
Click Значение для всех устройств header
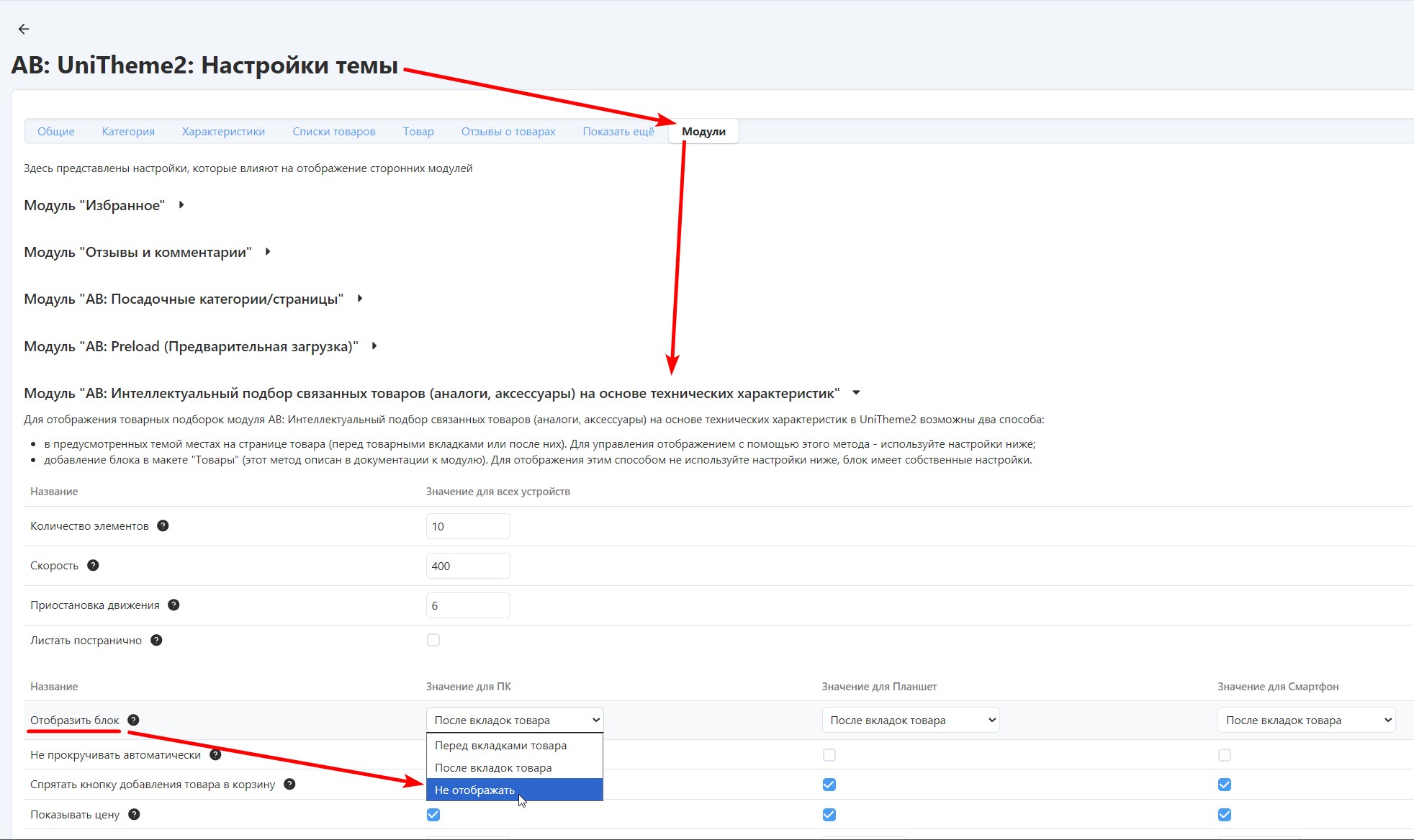tap(498, 491)
